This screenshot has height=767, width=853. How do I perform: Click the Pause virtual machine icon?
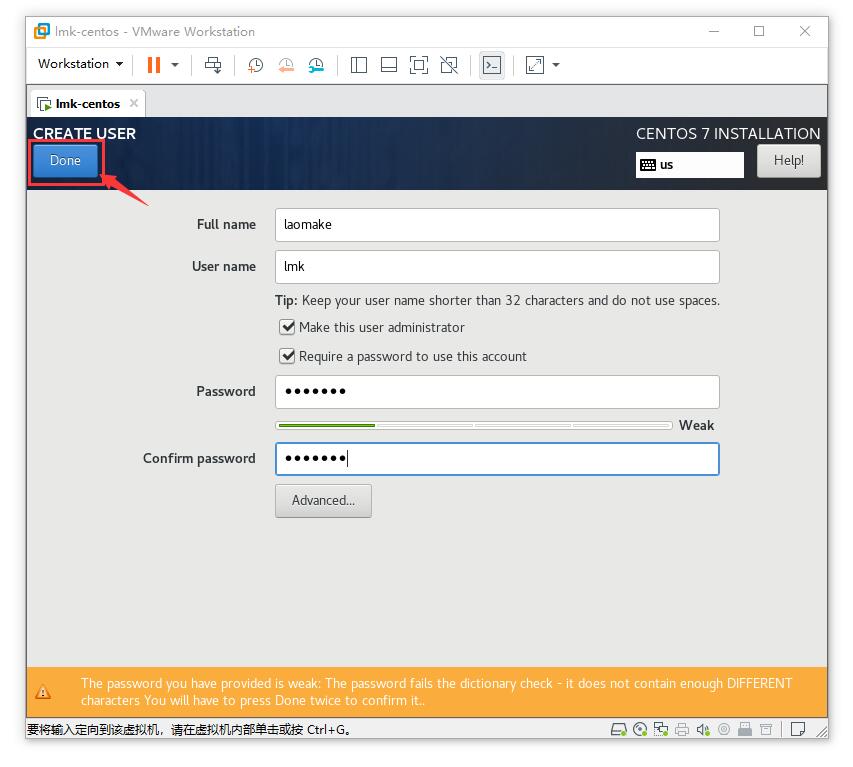pos(154,65)
